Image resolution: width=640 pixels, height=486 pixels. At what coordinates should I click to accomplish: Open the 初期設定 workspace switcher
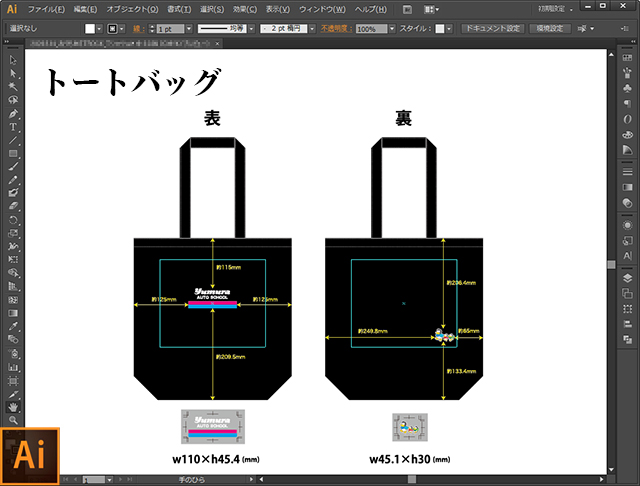tap(555, 9)
